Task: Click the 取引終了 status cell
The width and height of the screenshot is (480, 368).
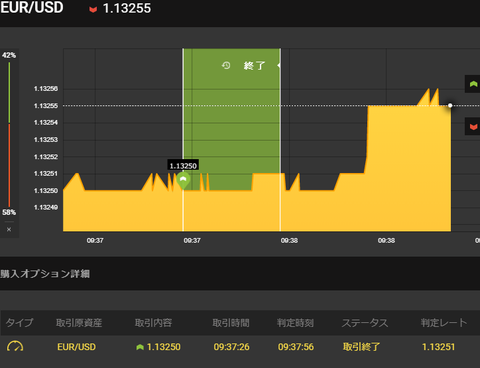Action: click(x=361, y=347)
